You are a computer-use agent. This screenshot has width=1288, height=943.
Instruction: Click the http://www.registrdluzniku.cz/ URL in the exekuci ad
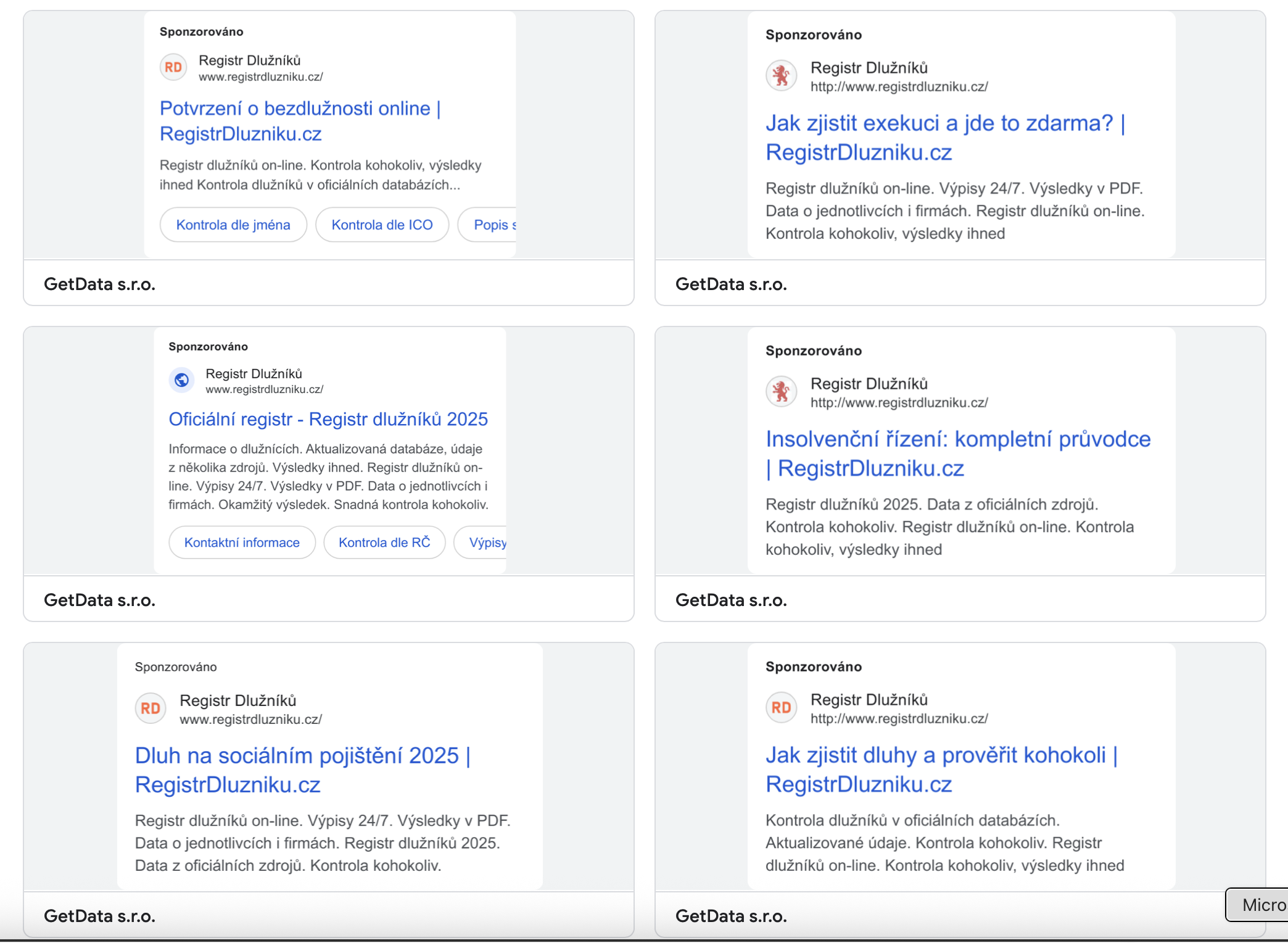(899, 87)
